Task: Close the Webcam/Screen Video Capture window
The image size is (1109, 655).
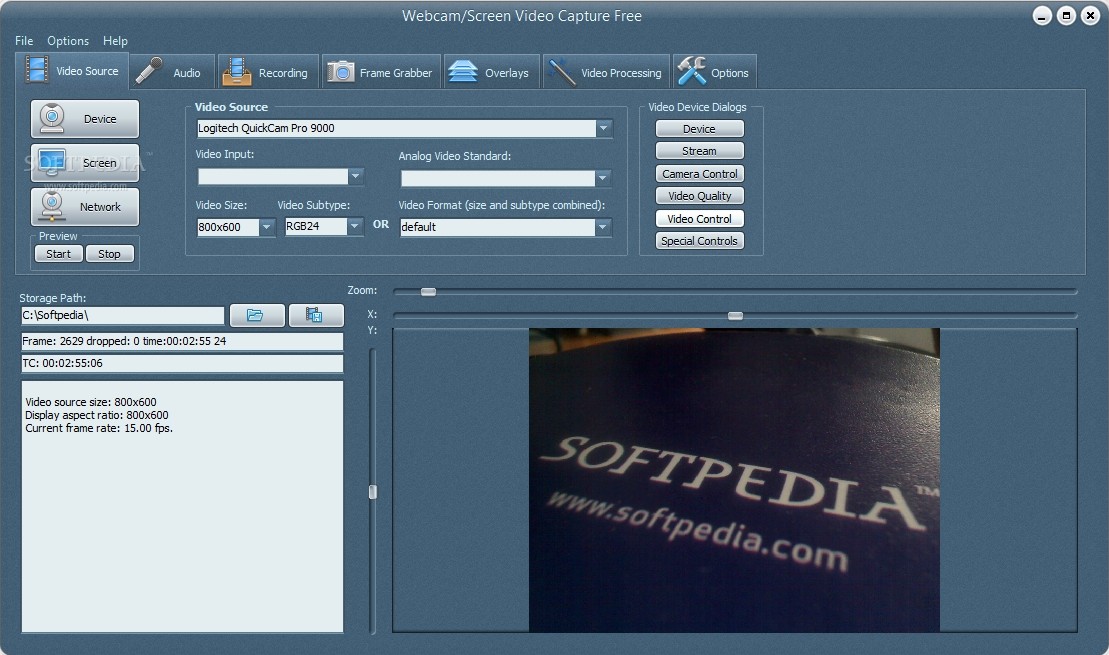Action: 1090,16
